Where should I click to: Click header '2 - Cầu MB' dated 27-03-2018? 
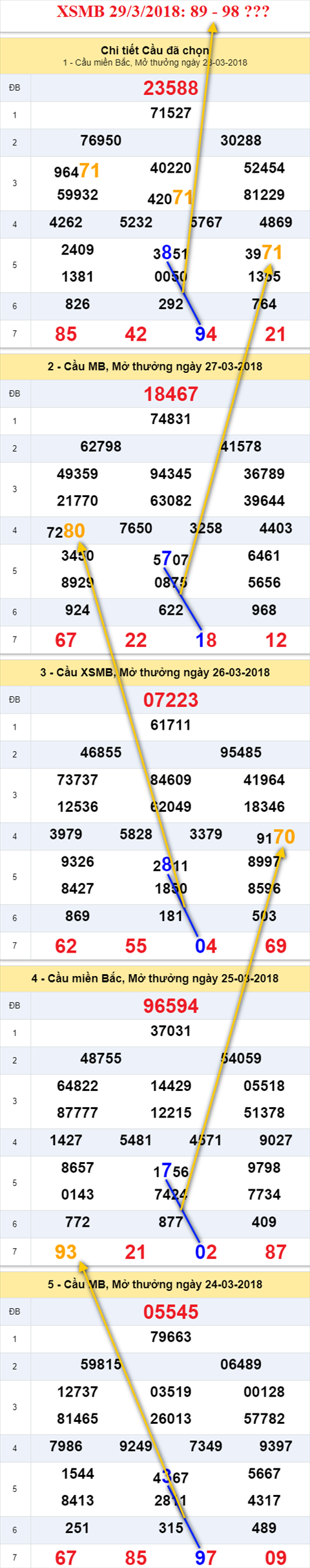pyautogui.click(x=155, y=366)
